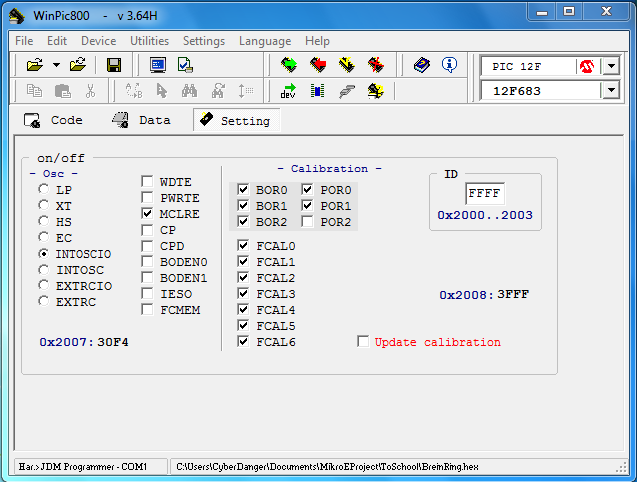Switch to the Data tab
Viewport: 637px width, 482px height.
(x=141, y=120)
